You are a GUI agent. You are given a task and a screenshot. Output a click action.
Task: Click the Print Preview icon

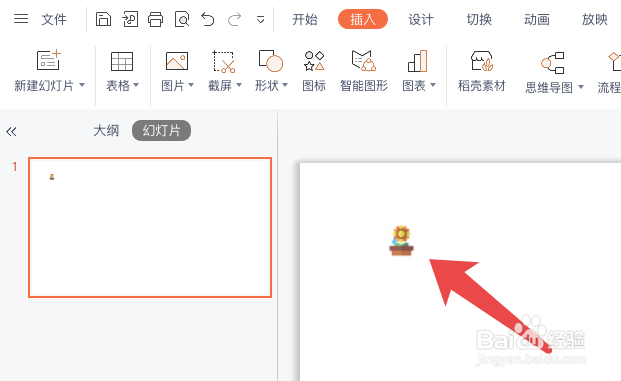coord(182,19)
